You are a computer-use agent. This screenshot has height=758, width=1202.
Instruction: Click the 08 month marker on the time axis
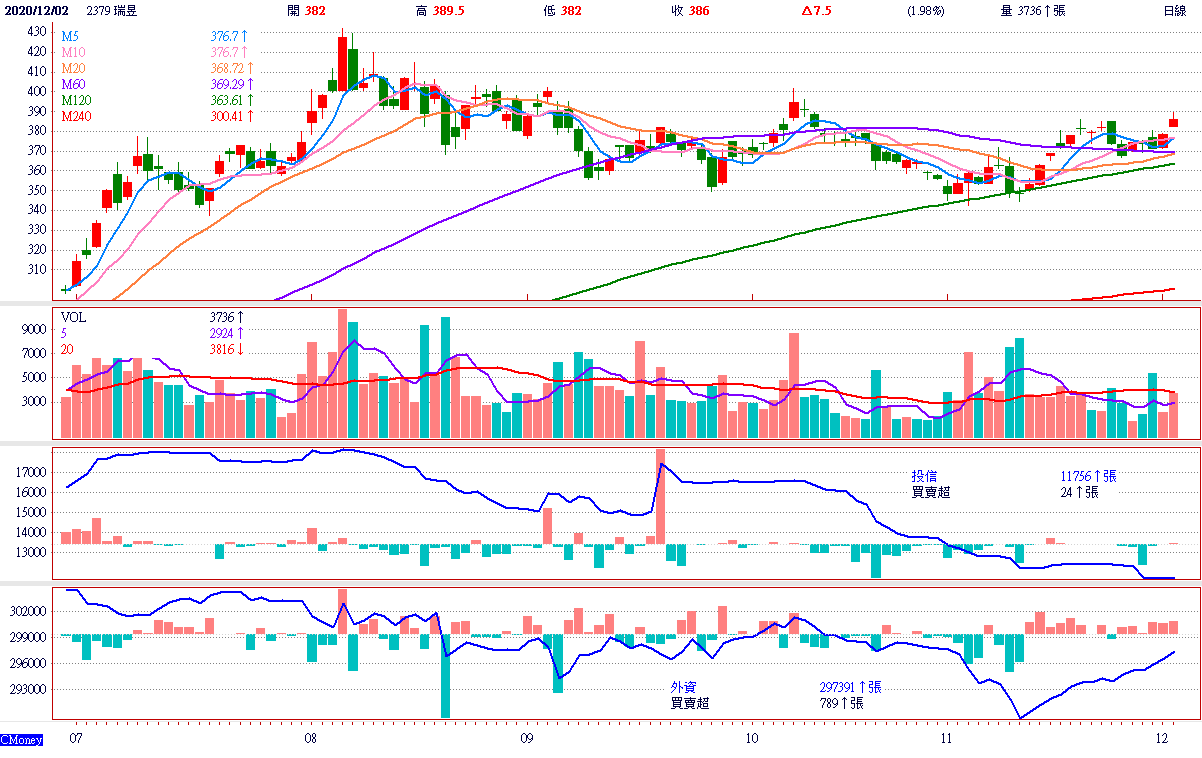pyautogui.click(x=311, y=739)
